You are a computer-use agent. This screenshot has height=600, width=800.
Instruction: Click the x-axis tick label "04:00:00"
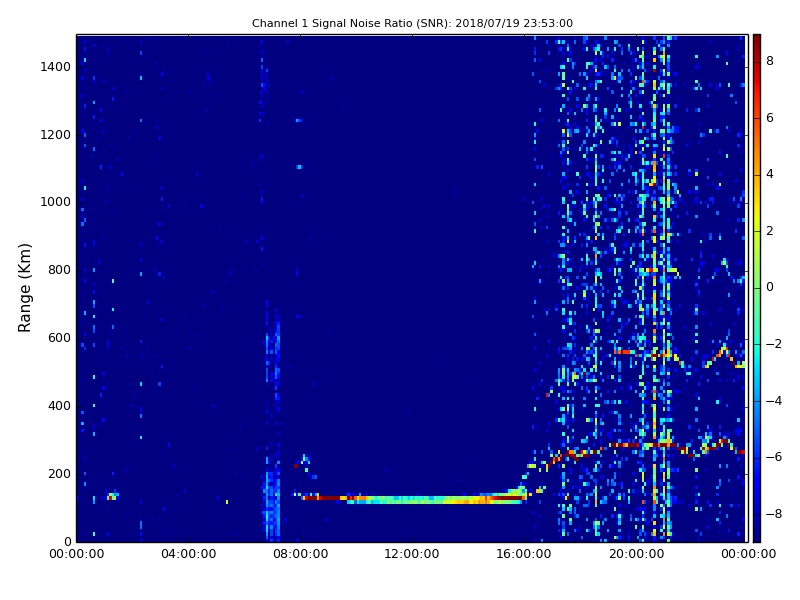click(189, 554)
